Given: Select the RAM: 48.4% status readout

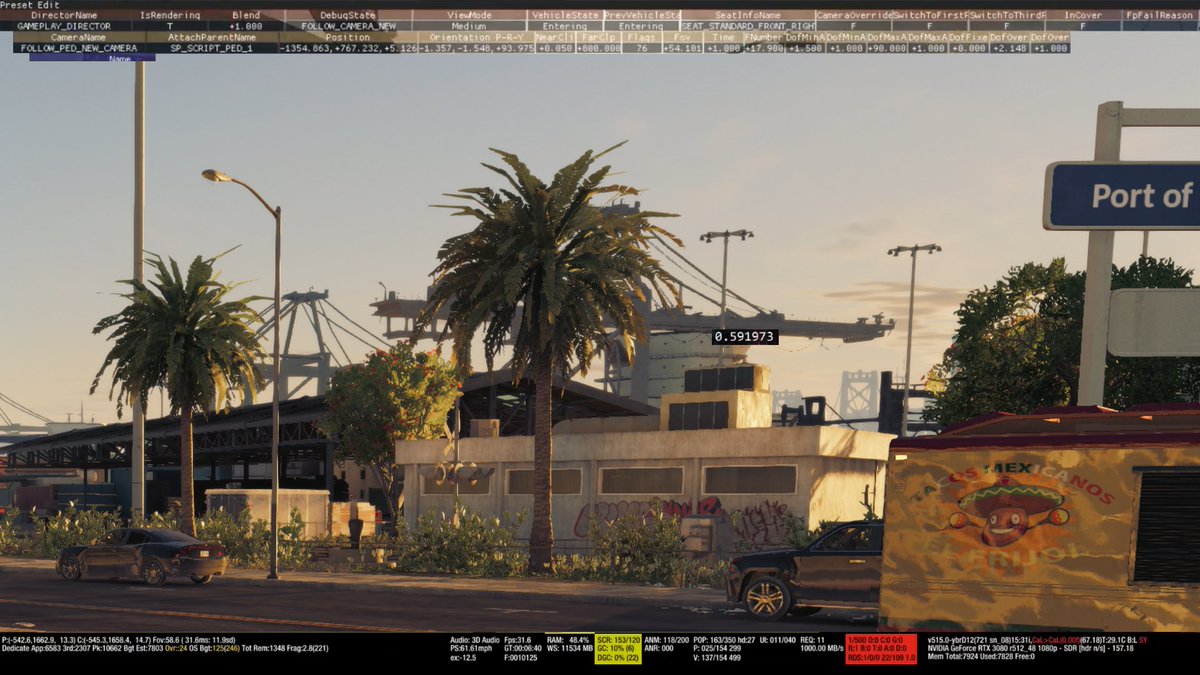Looking at the screenshot, I should 568,638.
